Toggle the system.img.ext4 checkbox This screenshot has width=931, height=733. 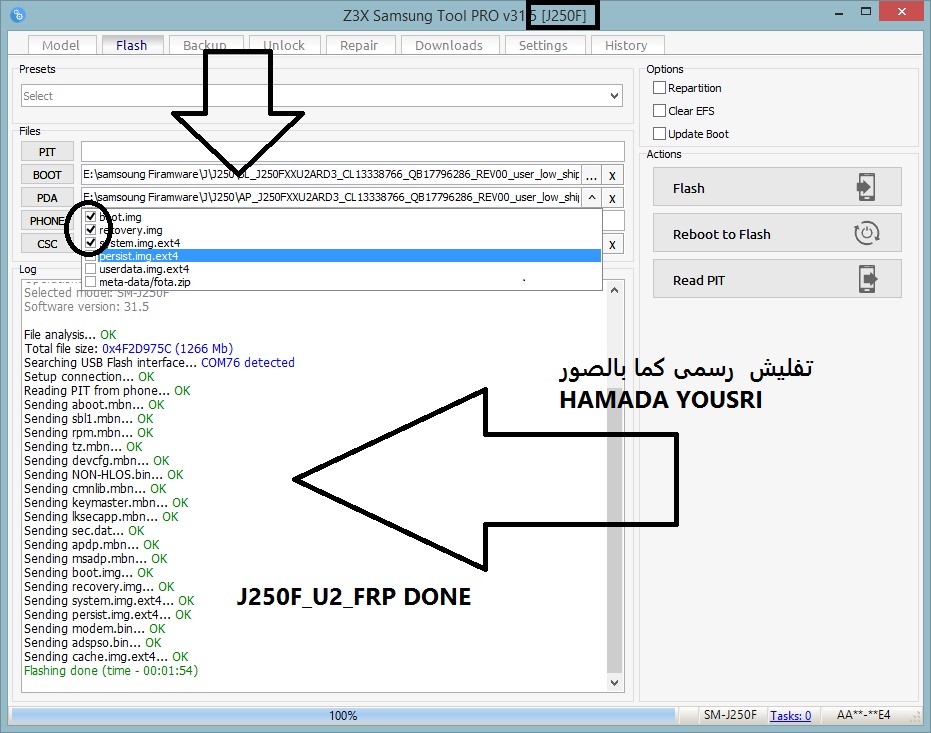click(91, 243)
